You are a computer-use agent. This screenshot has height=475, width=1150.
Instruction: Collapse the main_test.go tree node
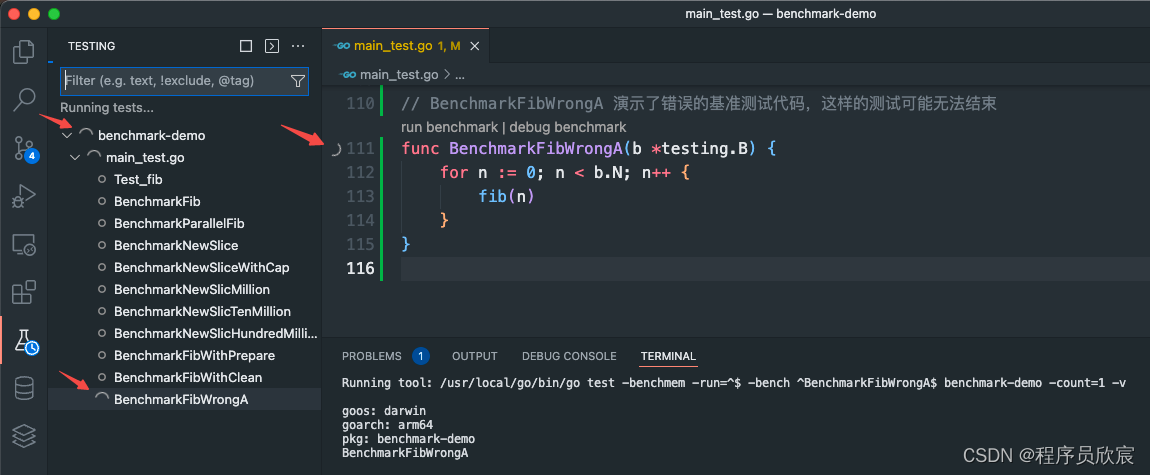tap(75, 158)
